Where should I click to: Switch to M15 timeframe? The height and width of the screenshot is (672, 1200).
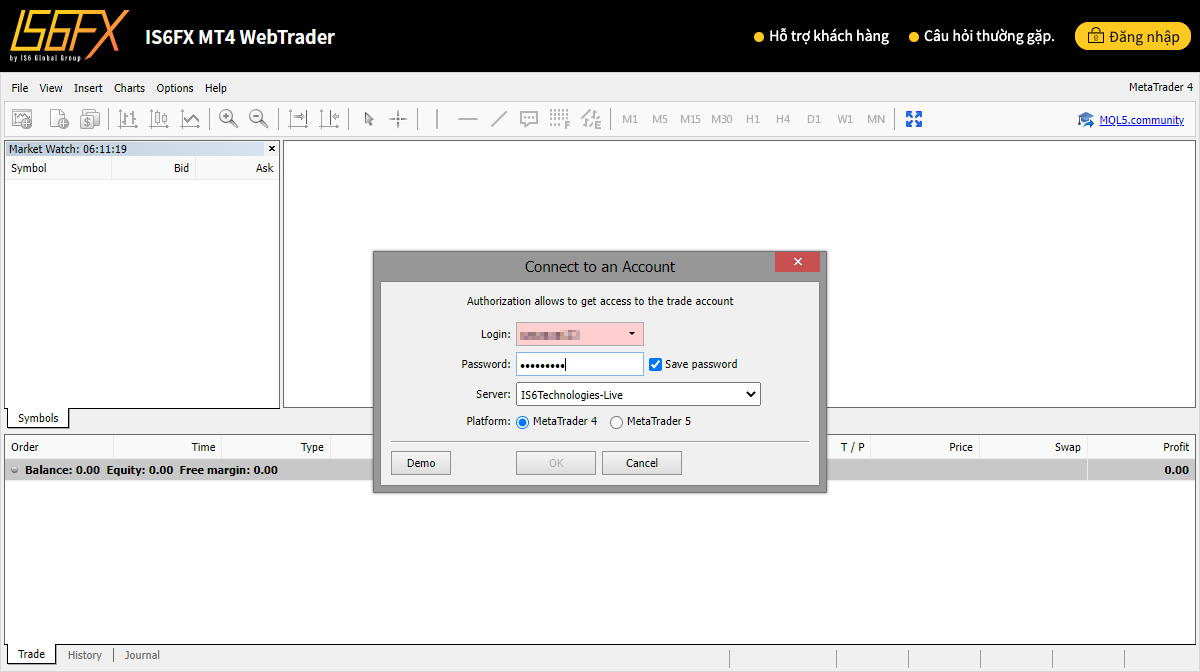coord(691,119)
